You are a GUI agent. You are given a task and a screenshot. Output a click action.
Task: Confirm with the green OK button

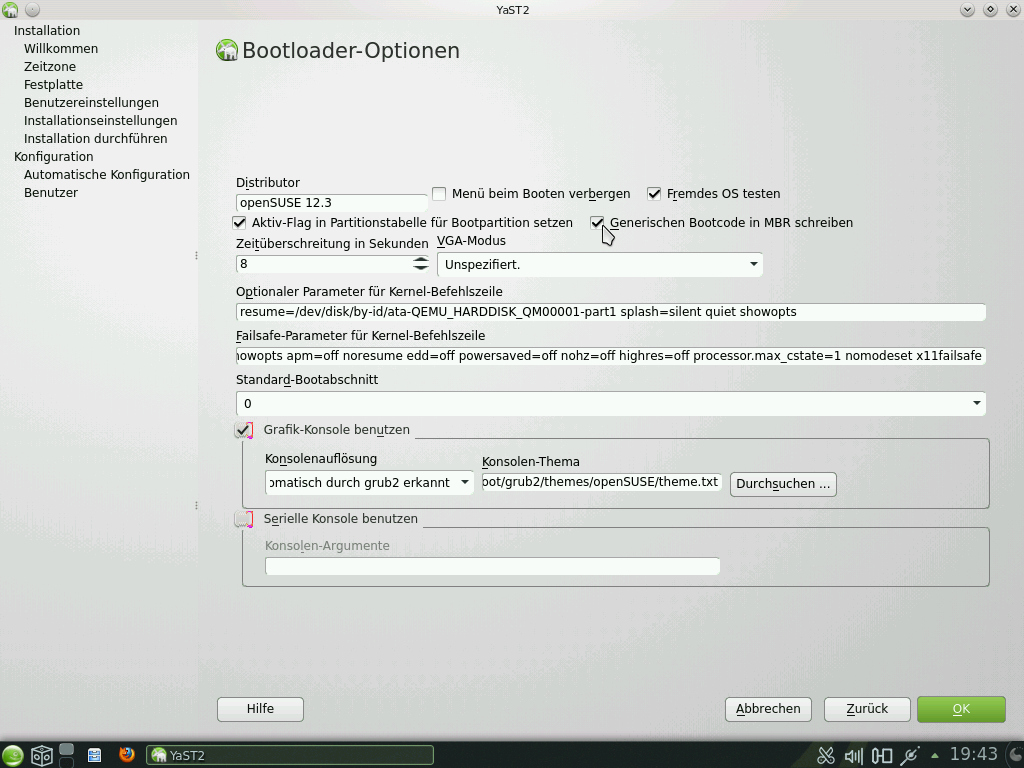[961, 709]
